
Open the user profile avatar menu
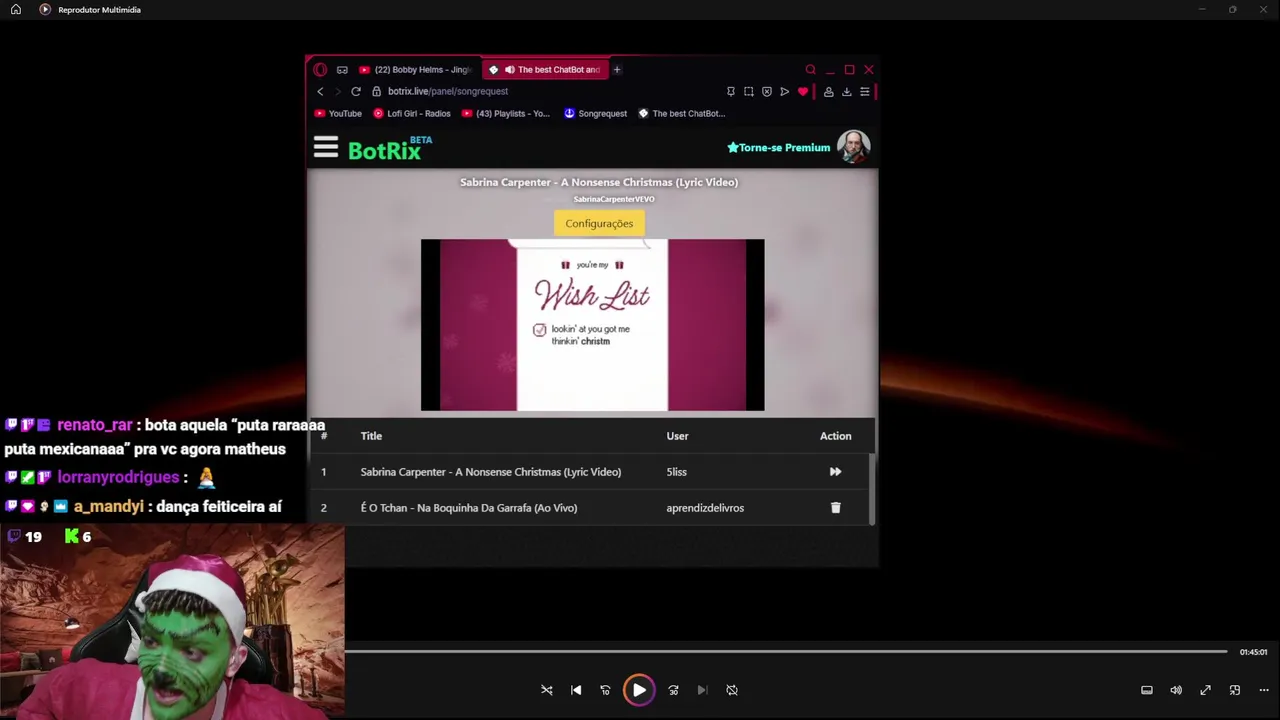tap(853, 147)
